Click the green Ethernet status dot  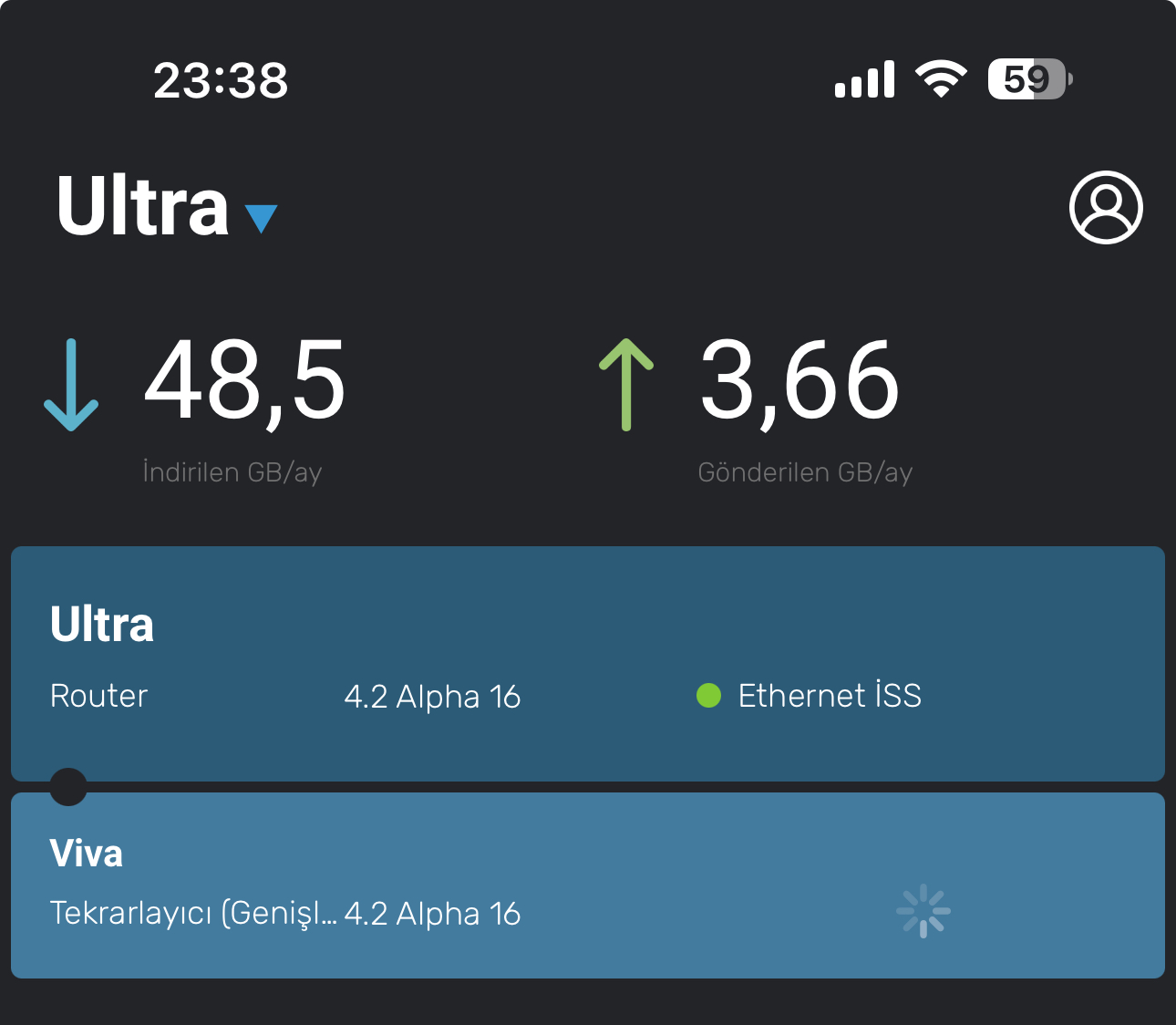(708, 696)
